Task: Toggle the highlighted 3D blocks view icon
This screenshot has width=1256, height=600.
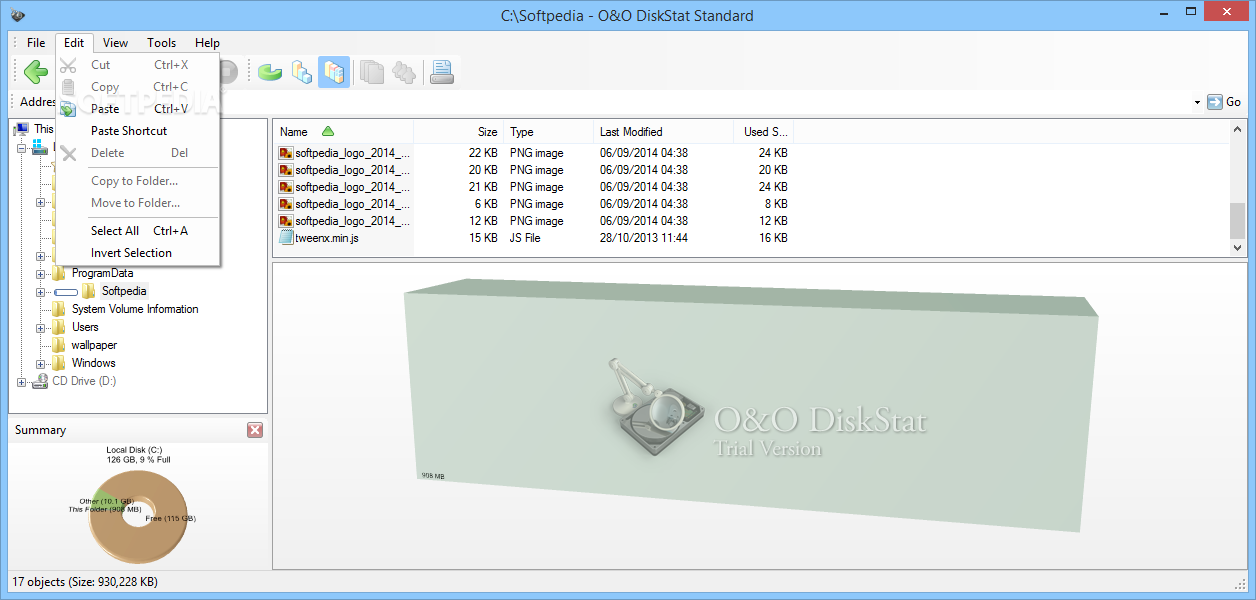Action: click(x=334, y=72)
